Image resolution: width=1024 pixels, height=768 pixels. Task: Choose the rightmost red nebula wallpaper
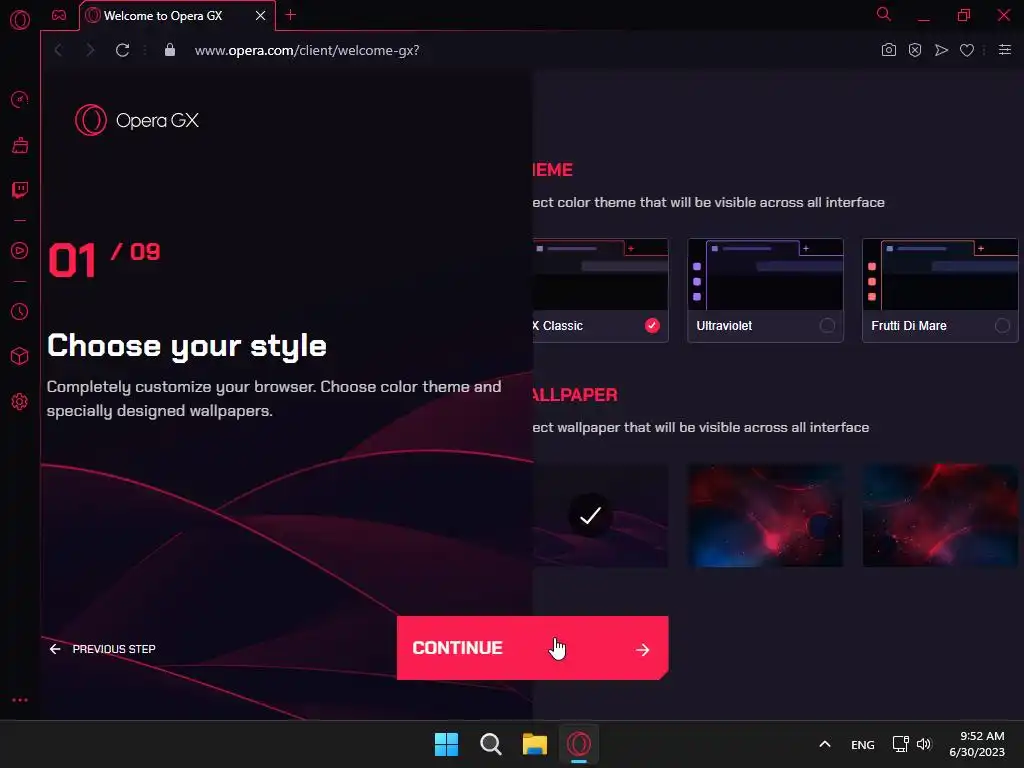940,515
